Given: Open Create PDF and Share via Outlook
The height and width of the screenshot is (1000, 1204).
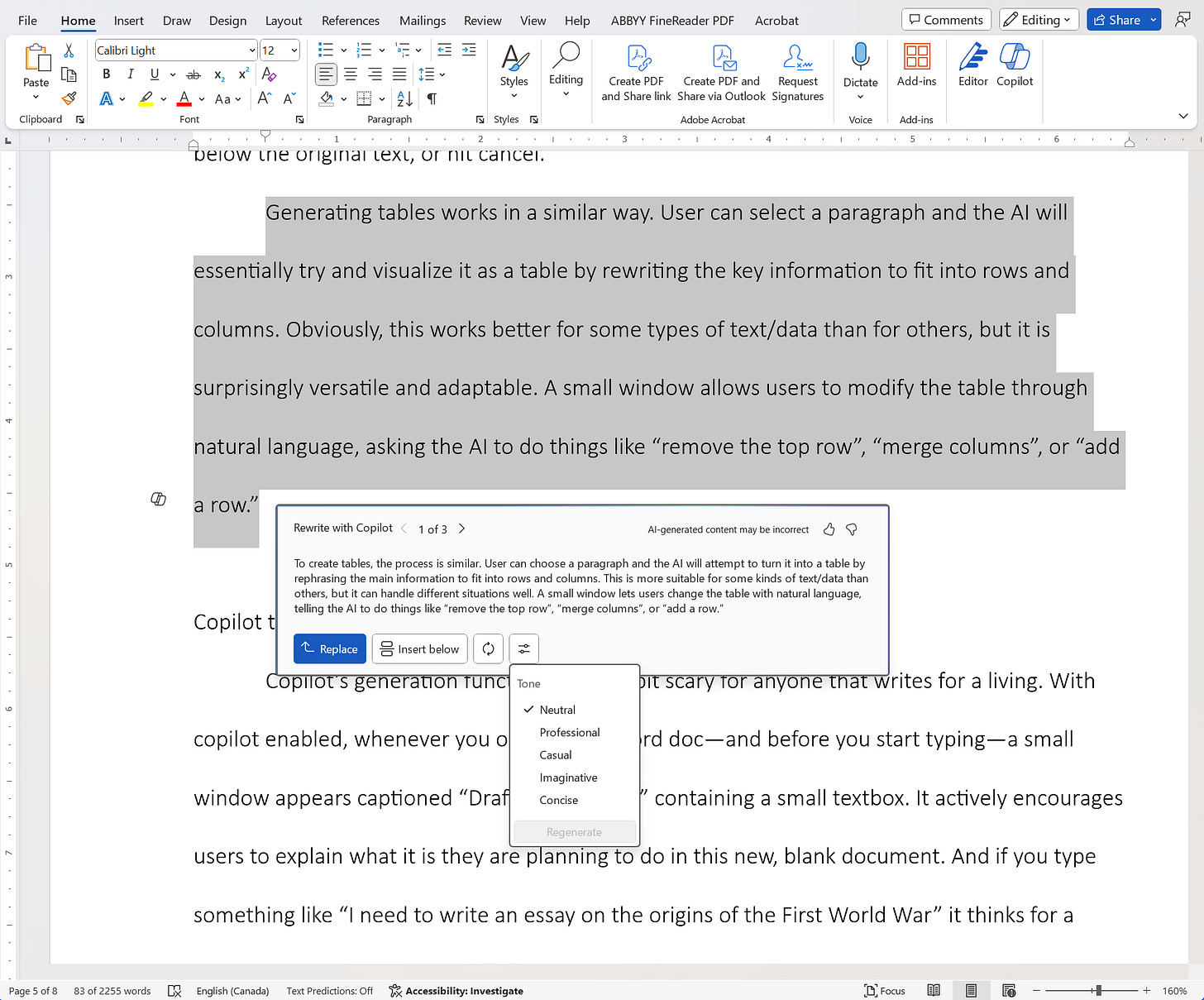Looking at the screenshot, I should [x=721, y=74].
